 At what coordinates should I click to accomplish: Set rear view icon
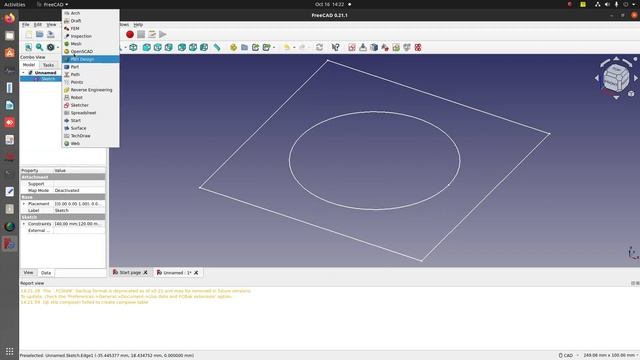click(x=182, y=47)
